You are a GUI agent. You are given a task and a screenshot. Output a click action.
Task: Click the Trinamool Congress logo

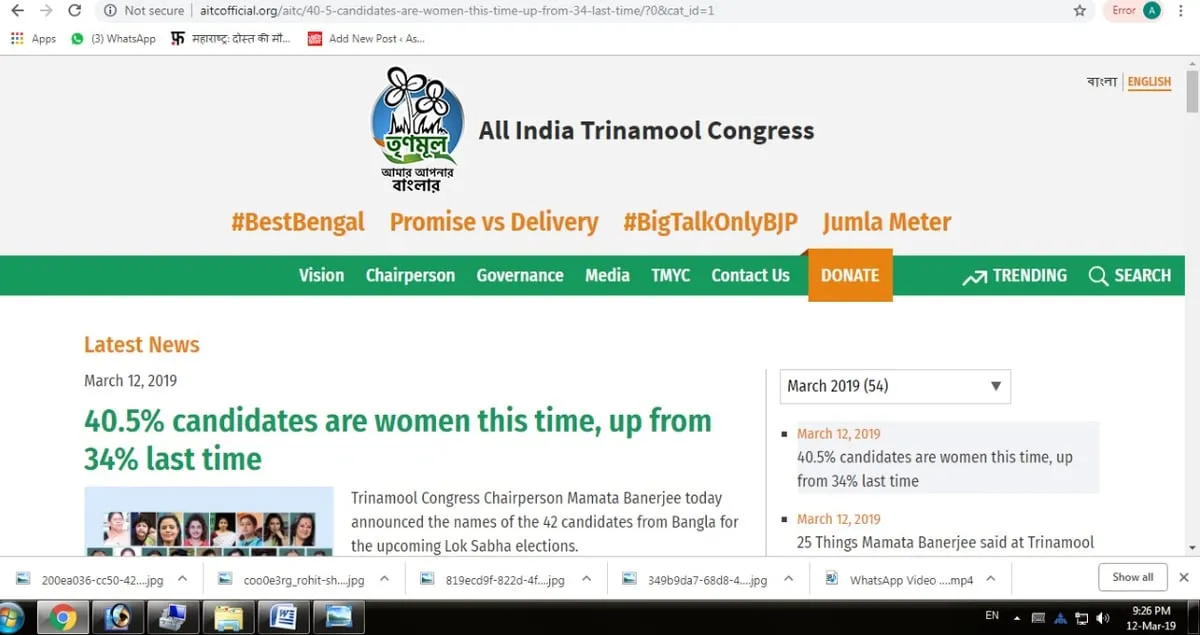[417, 130]
